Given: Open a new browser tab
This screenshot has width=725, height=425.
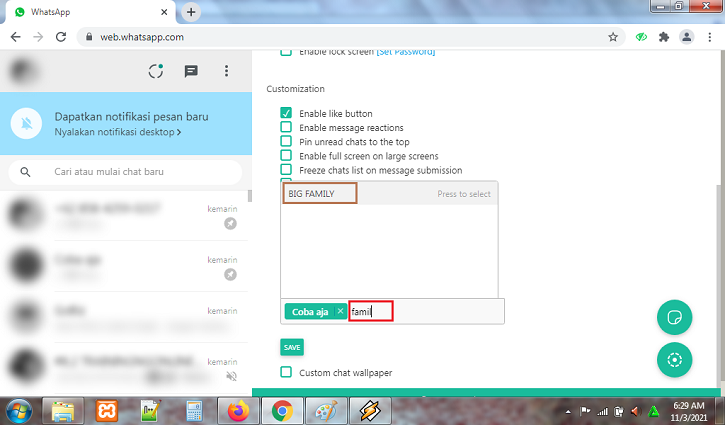Looking at the screenshot, I should coord(191,12).
